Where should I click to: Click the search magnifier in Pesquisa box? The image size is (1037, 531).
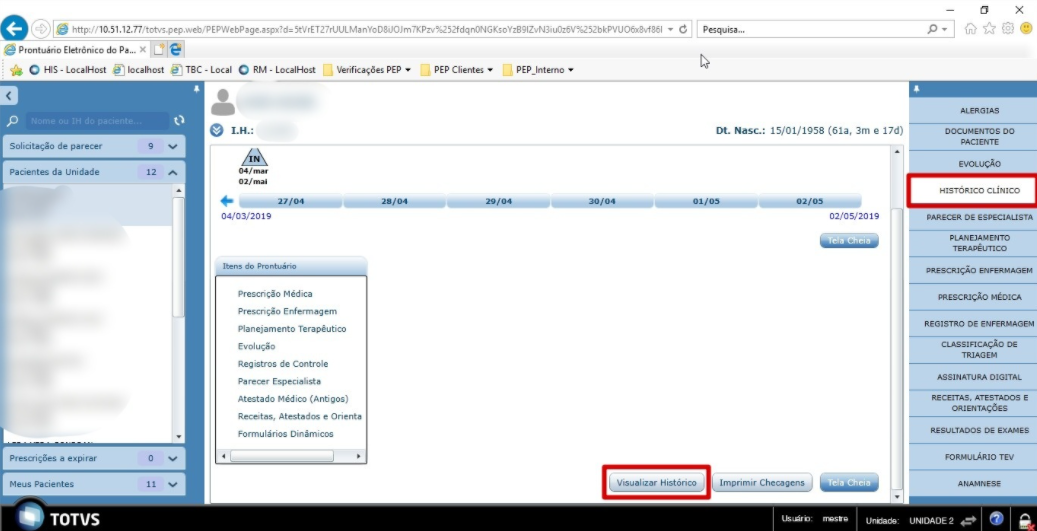(x=933, y=29)
